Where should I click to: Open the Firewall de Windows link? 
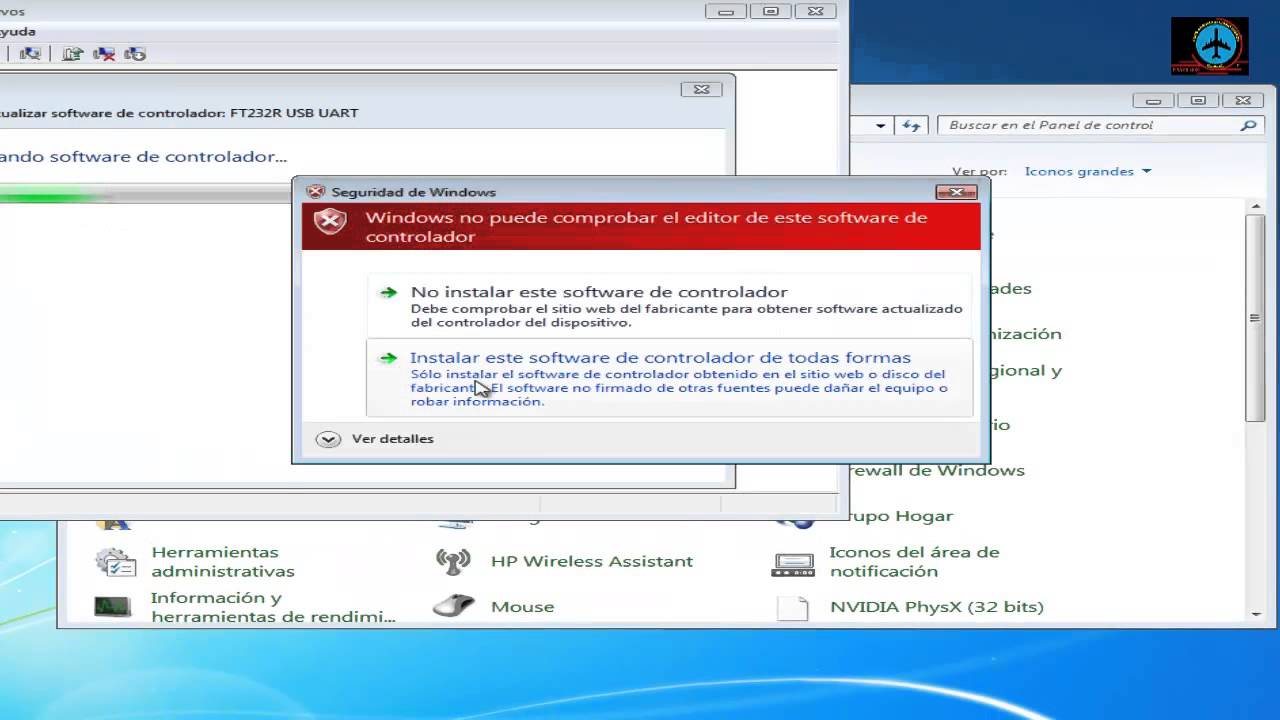pyautogui.click(x=936, y=470)
